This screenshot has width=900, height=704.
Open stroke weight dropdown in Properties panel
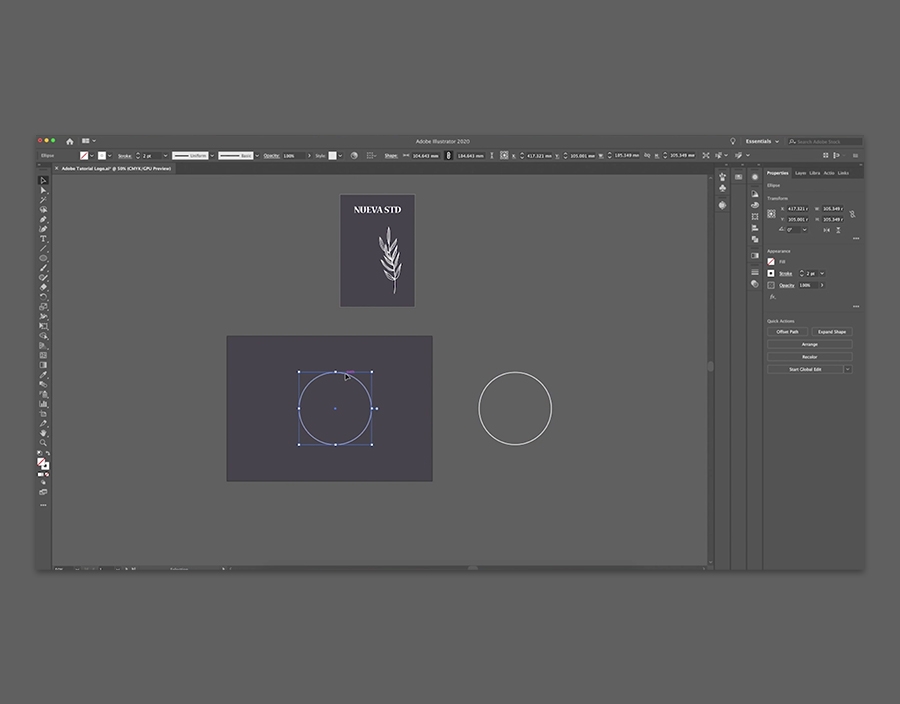822,274
